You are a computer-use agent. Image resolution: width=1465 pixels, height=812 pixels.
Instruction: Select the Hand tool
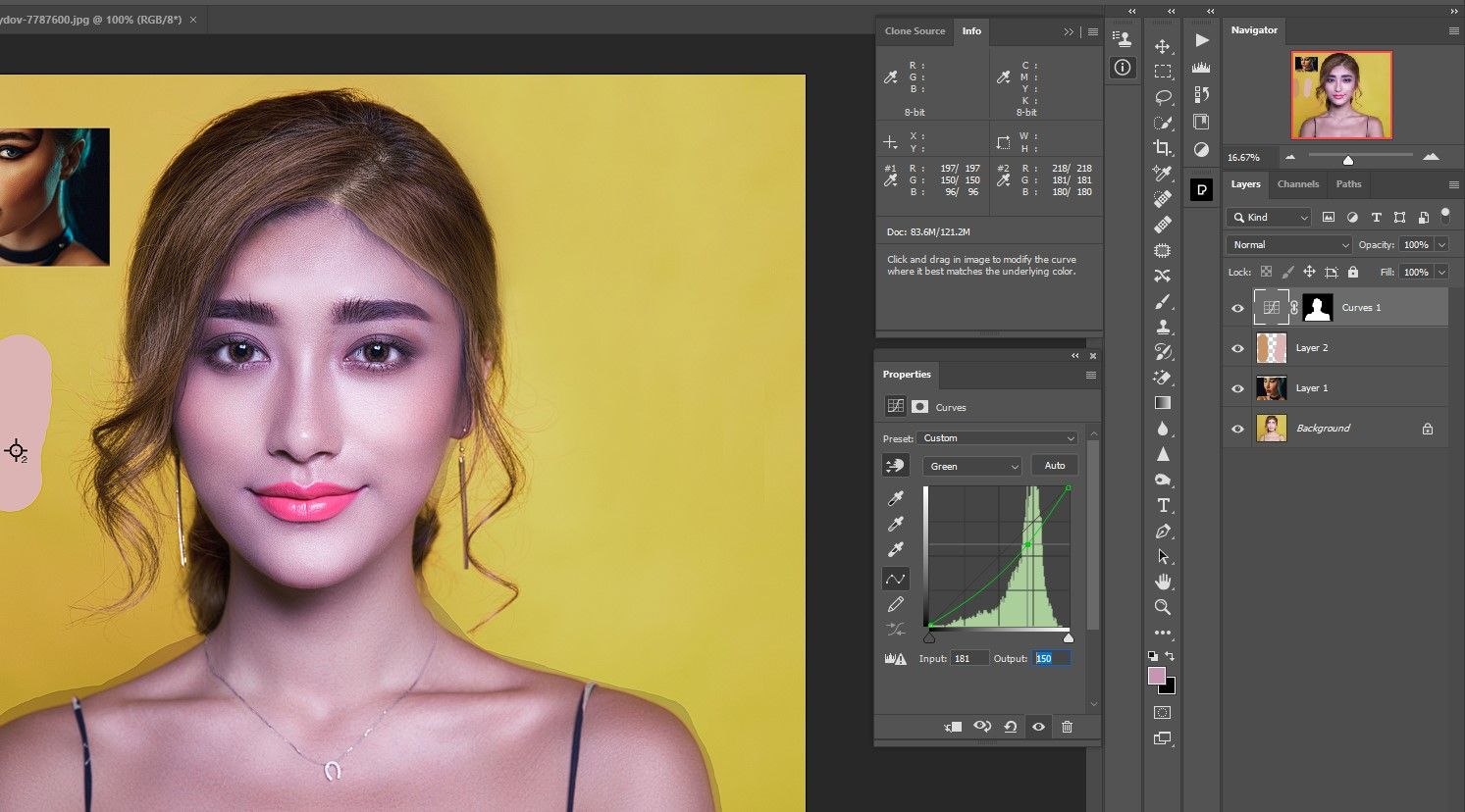(x=1163, y=582)
